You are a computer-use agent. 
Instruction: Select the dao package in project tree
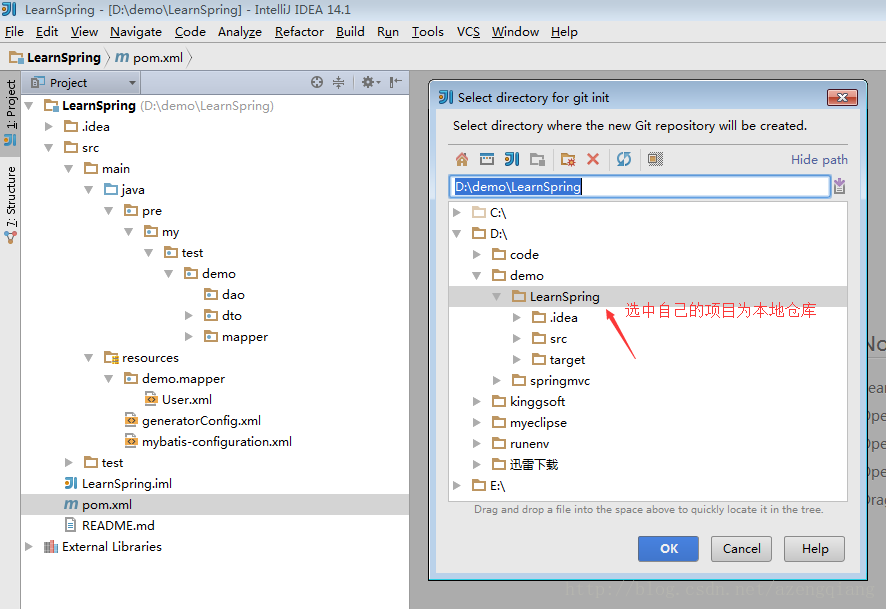click(x=233, y=294)
